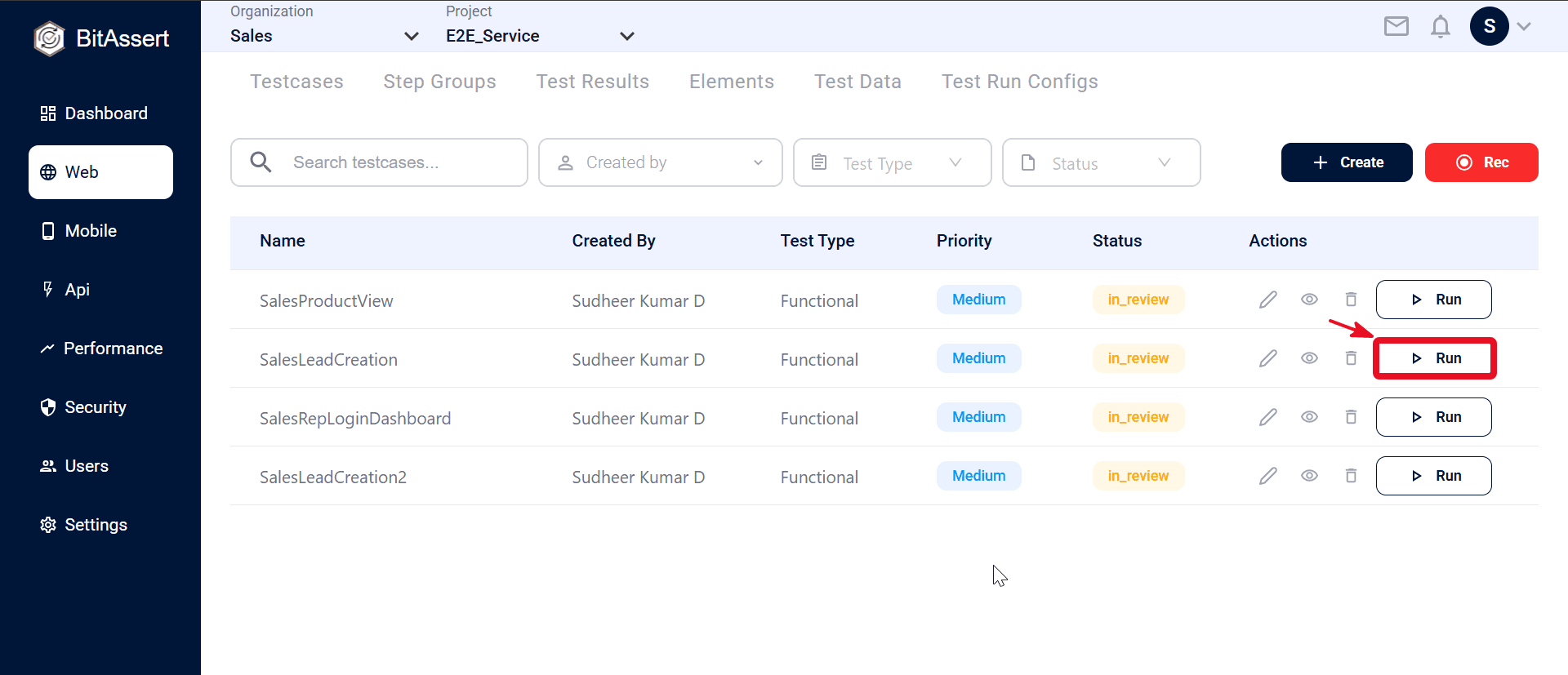Click the S user avatar
Image resolution: width=1568 pixels, height=675 pixels.
(1490, 26)
